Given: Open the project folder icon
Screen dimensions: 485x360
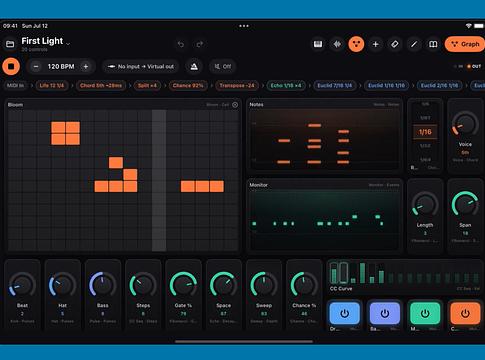Looking at the screenshot, I should 10,44.
